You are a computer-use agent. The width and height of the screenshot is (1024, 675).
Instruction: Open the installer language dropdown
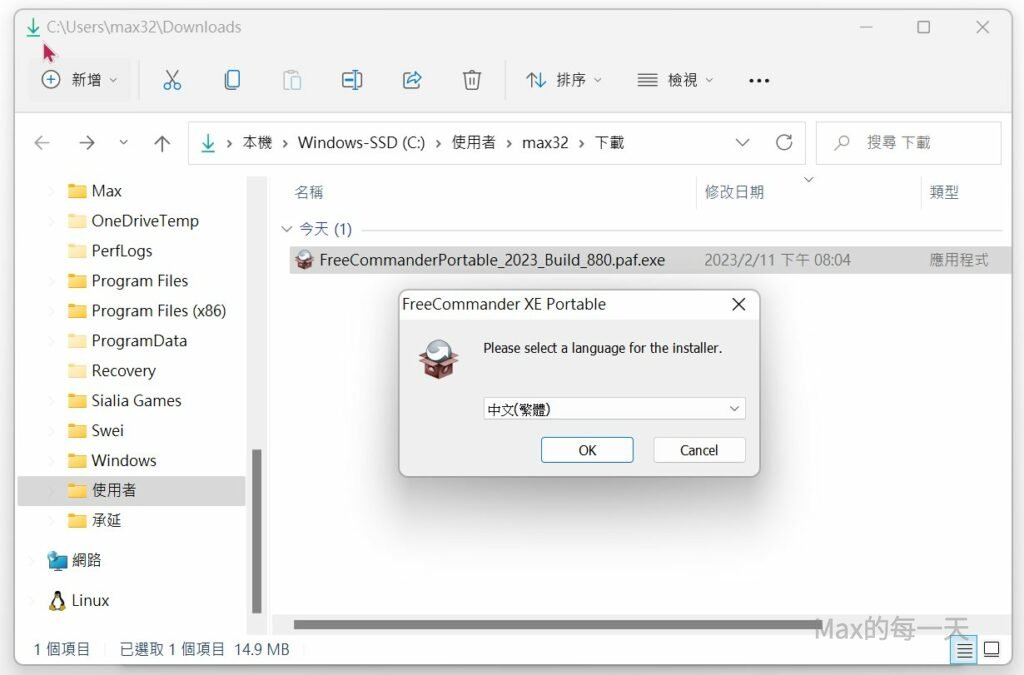(614, 409)
